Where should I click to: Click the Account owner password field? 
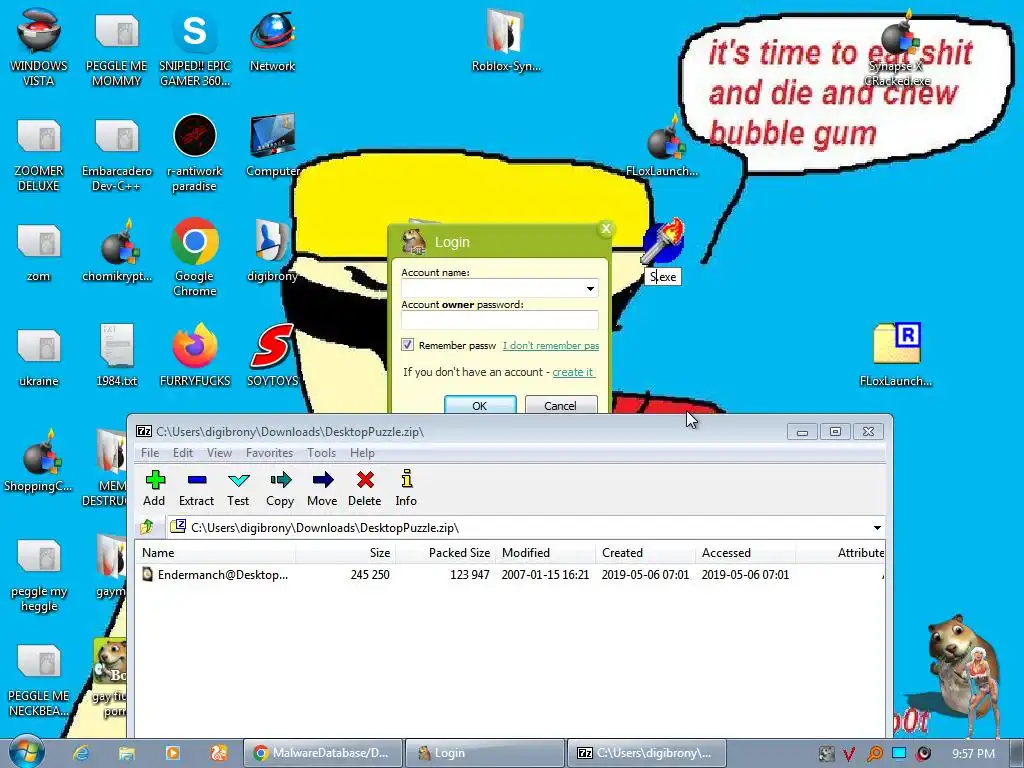[500, 320]
